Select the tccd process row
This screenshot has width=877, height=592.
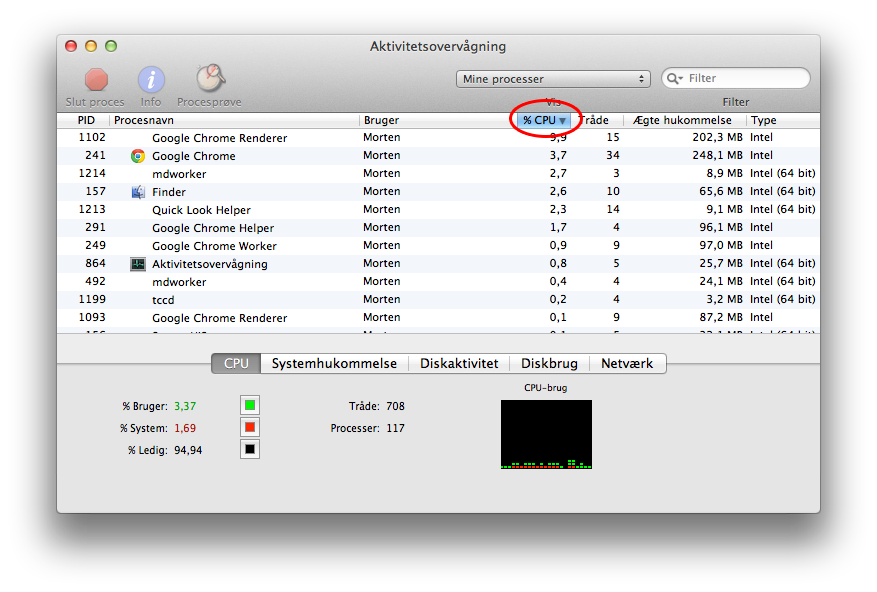tap(438, 299)
